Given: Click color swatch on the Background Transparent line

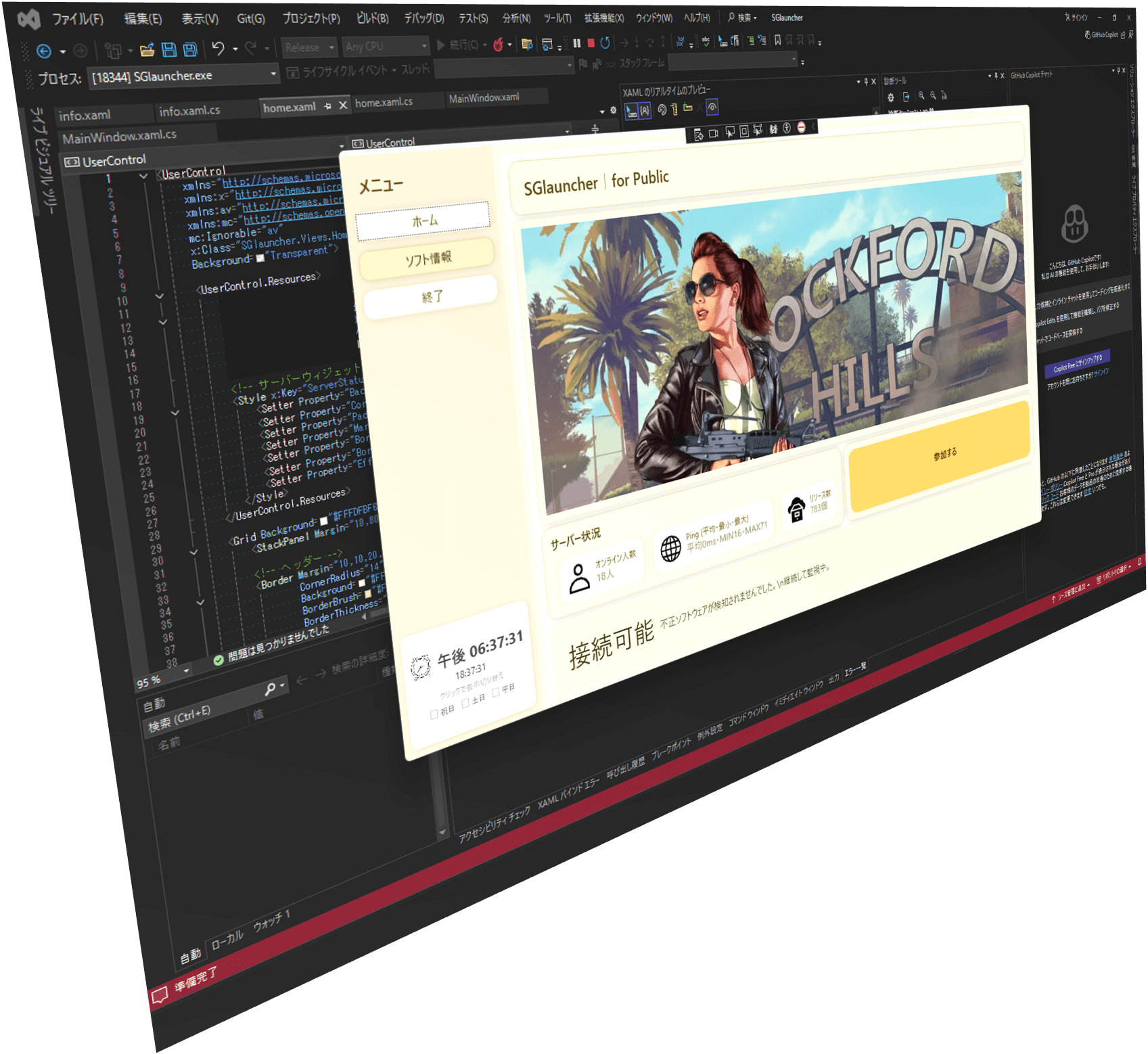Looking at the screenshot, I should pyautogui.click(x=260, y=258).
